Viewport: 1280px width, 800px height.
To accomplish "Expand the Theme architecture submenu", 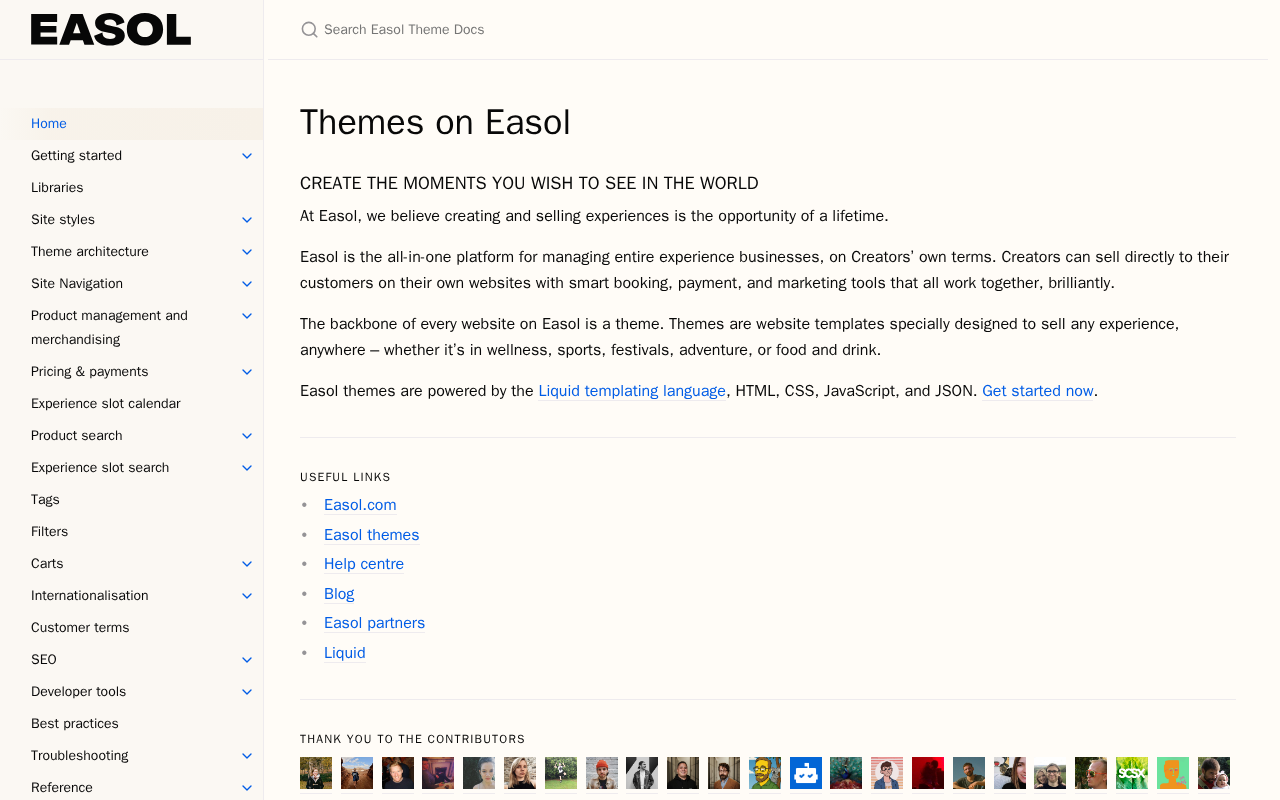I will pyautogui.click(x=247, y=252).
